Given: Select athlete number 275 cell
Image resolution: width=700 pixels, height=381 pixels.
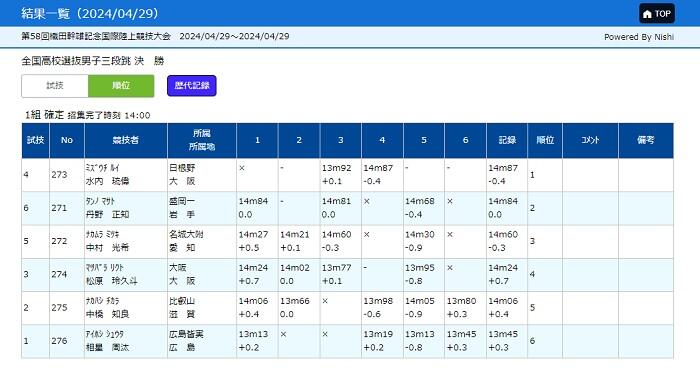Looking at the screenshot, I should pos(67,308).
